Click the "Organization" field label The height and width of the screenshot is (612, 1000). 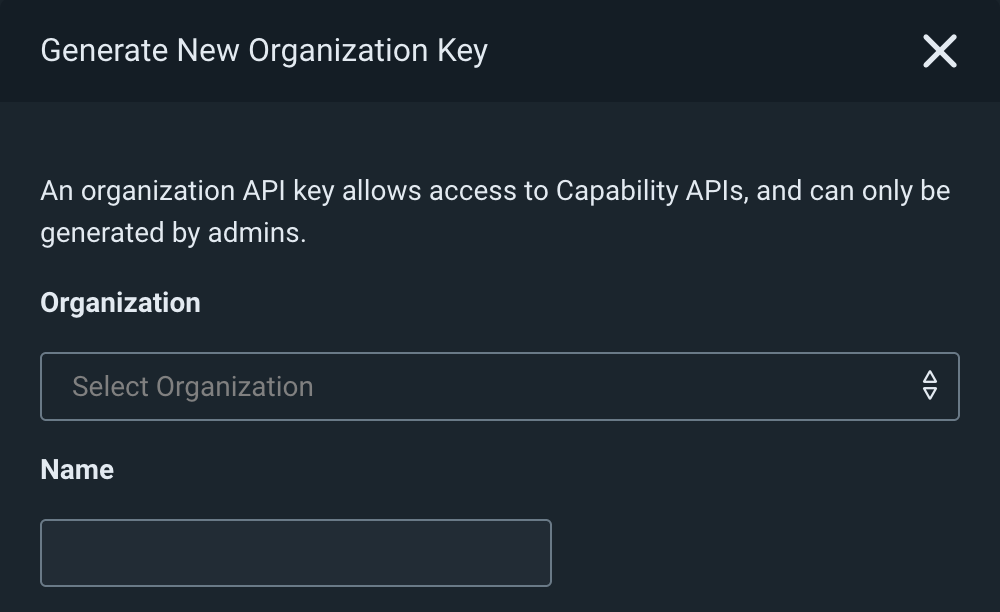(120, 303)
